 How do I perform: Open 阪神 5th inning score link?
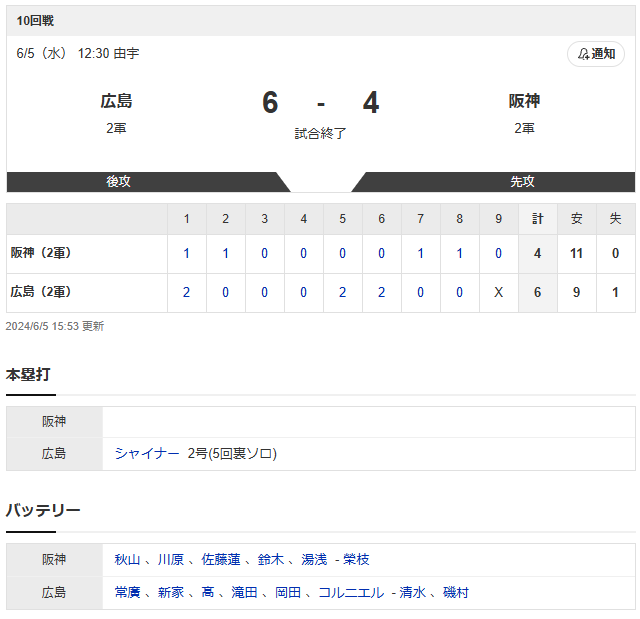tap(342, 253)
